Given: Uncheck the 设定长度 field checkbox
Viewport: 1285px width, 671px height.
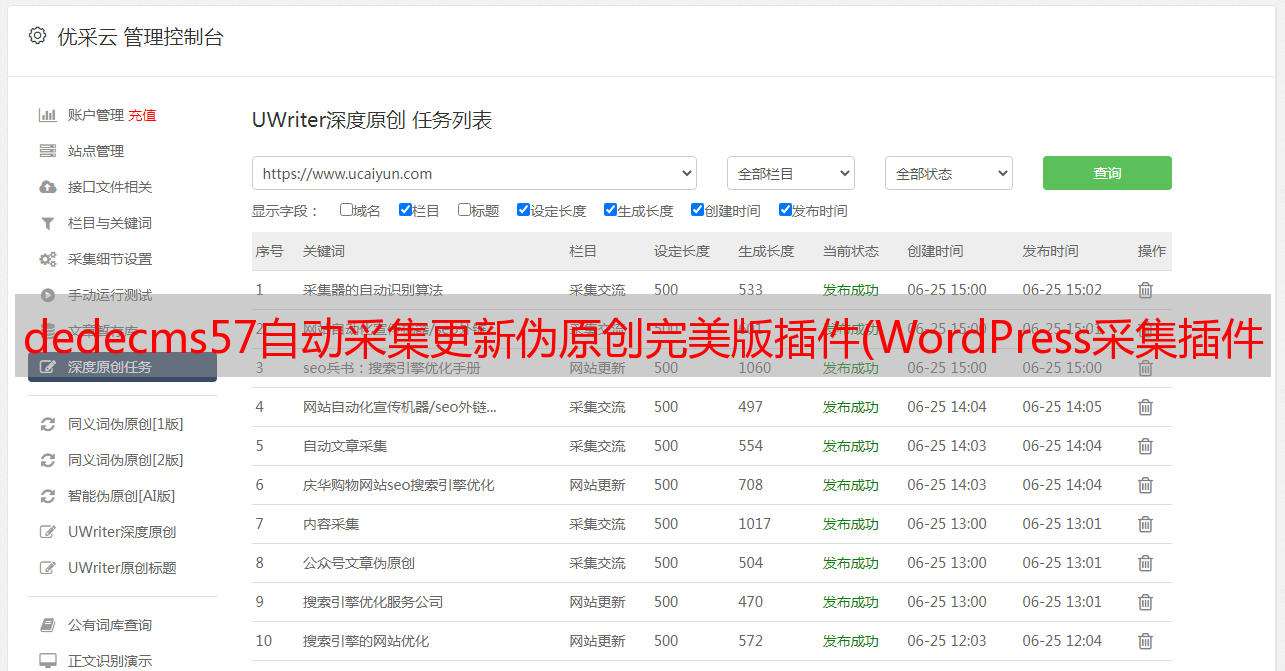Looking at the screenshot, I should (523, 210).
